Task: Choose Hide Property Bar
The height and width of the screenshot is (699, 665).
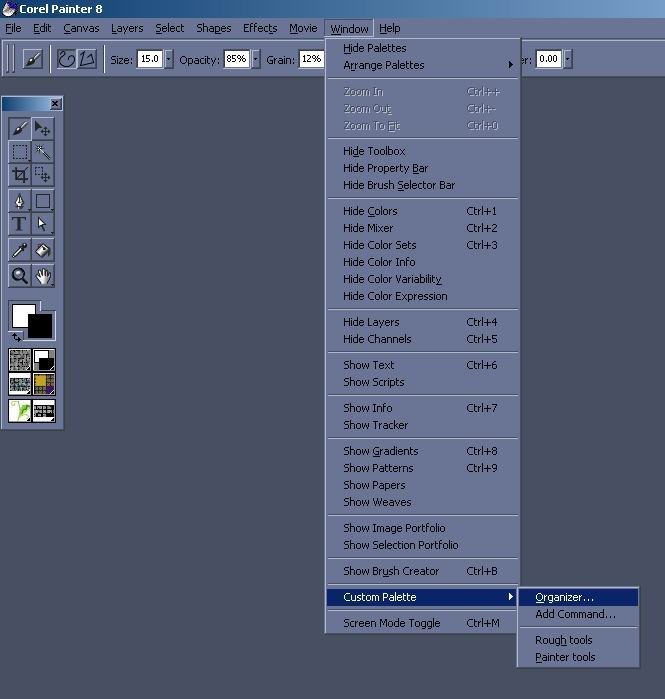Action: click(422, 168)
